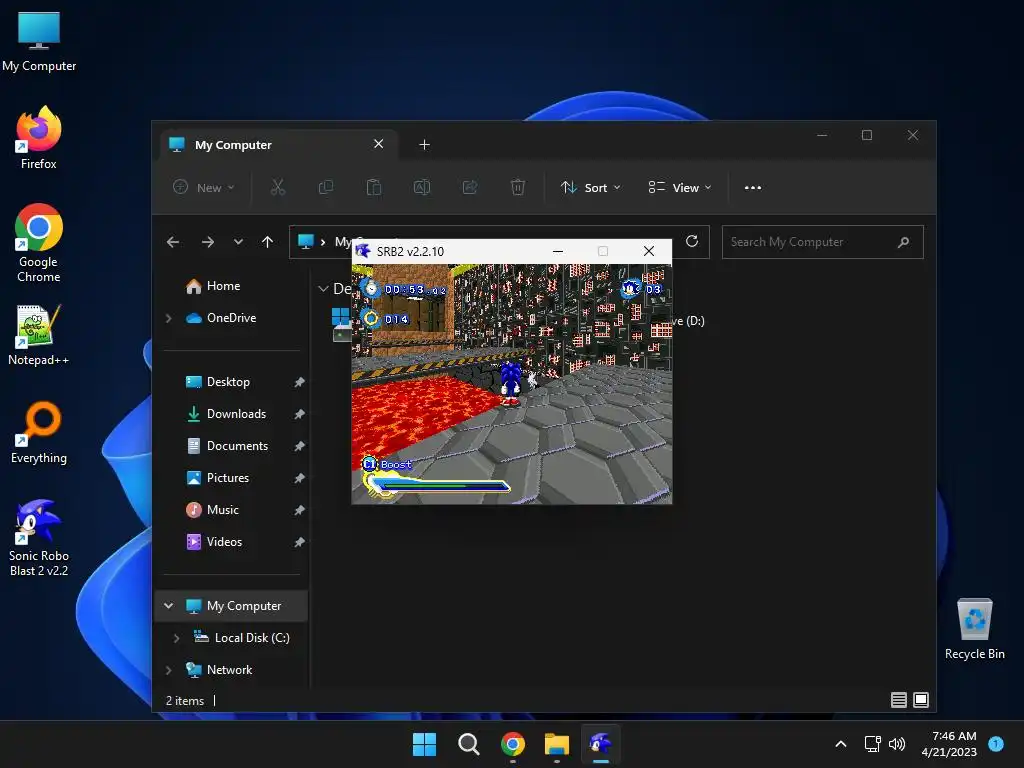Launch Firefox from the desktop
This screenshot has width=1024, height=768.
39,138
